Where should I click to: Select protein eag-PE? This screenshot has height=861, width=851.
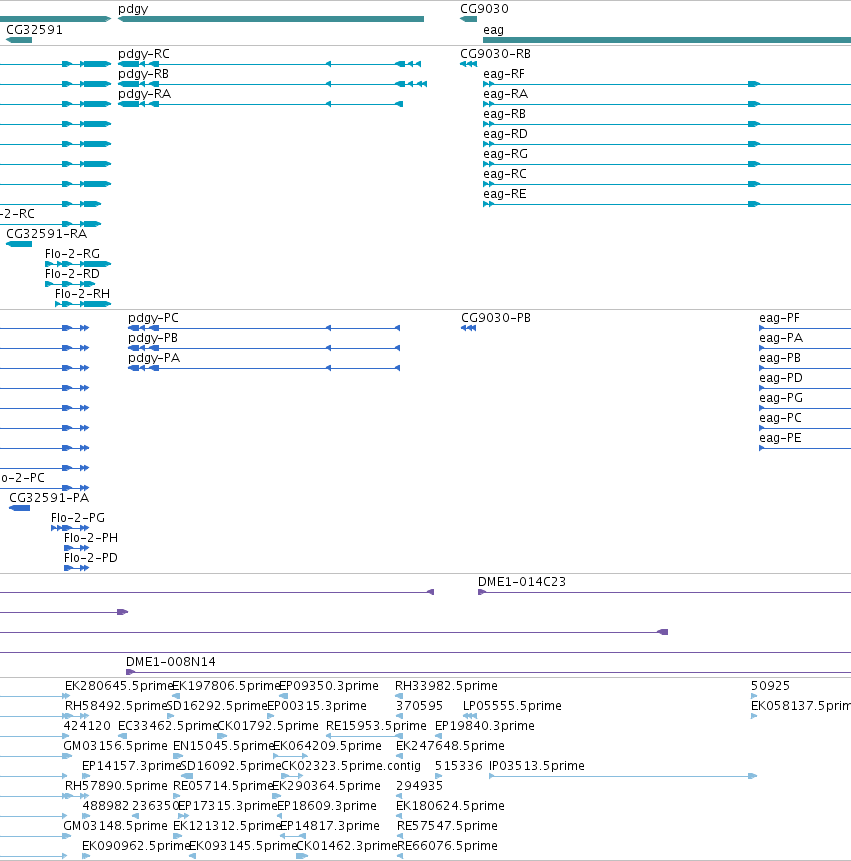click(805, 449)
